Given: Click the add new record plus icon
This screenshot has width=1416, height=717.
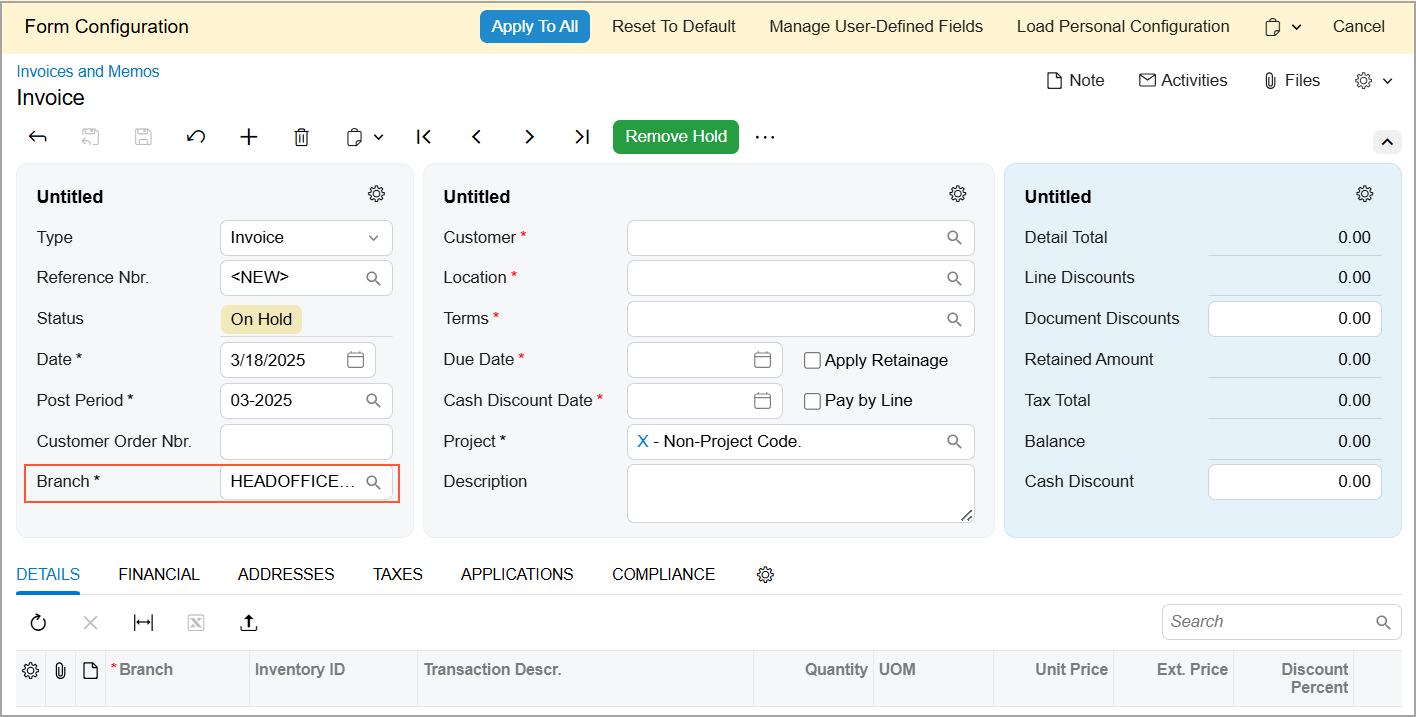Looking at the screenshot, I should 249,137.
